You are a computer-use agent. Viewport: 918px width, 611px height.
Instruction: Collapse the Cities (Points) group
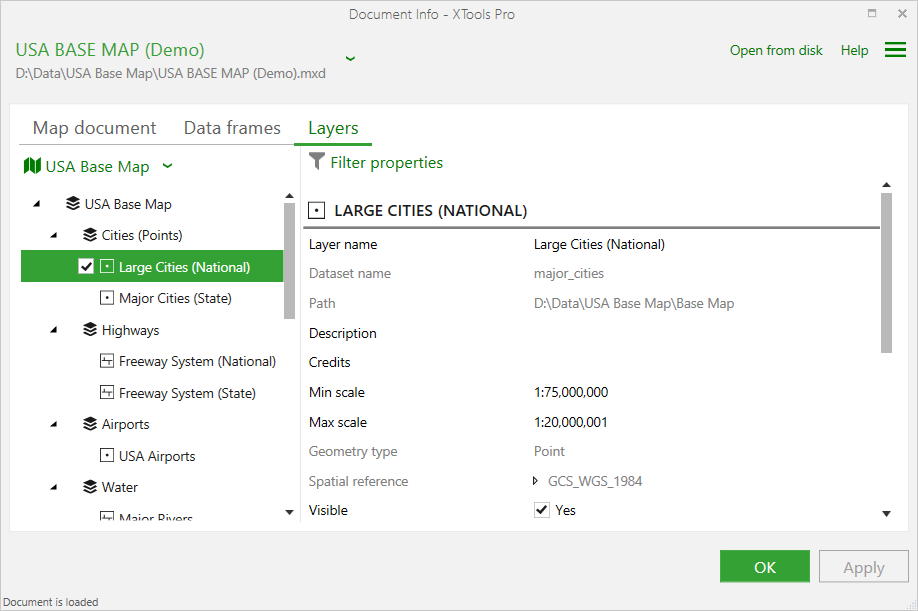pyautogui.click(x=54, y=235)
